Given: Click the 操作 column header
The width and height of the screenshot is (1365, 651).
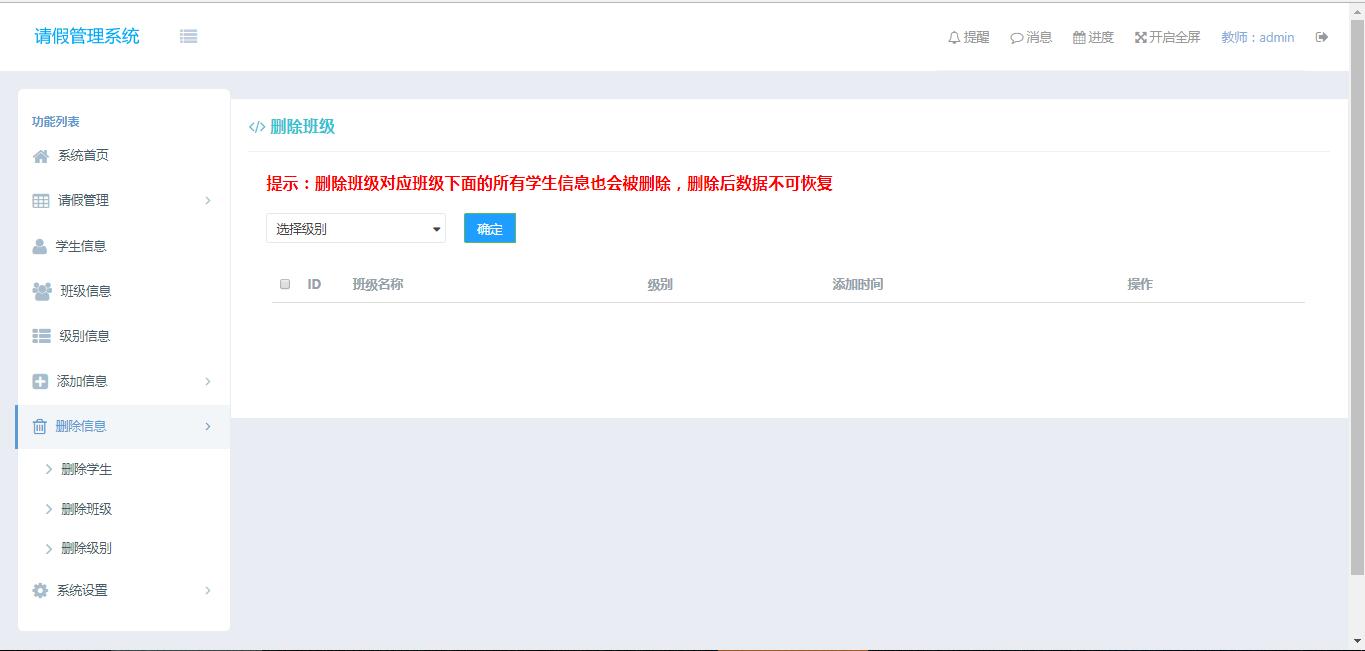Looking at the screenshot, I should pyautogui.click(x=1140, y=284).
